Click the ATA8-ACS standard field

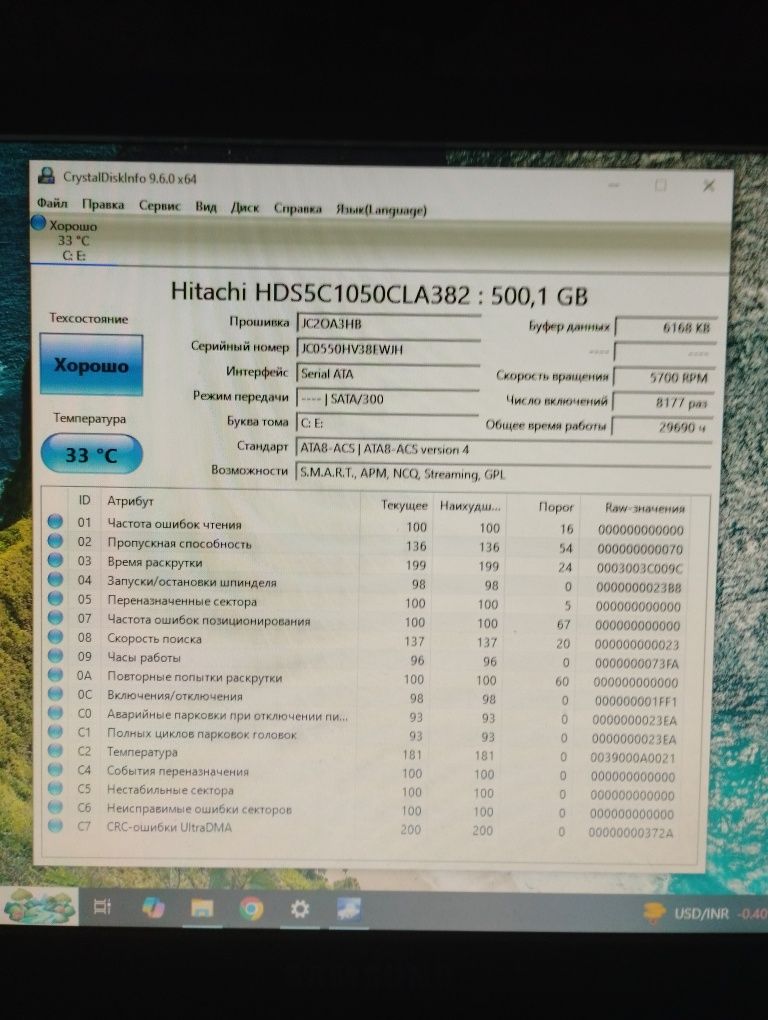click(503, 450)
